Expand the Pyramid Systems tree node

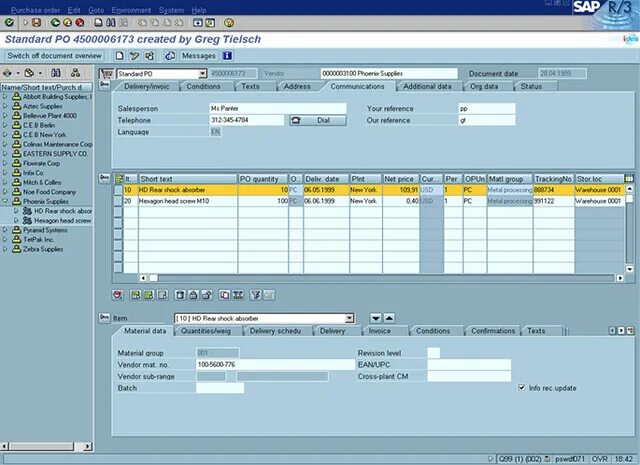click(5, 230)
